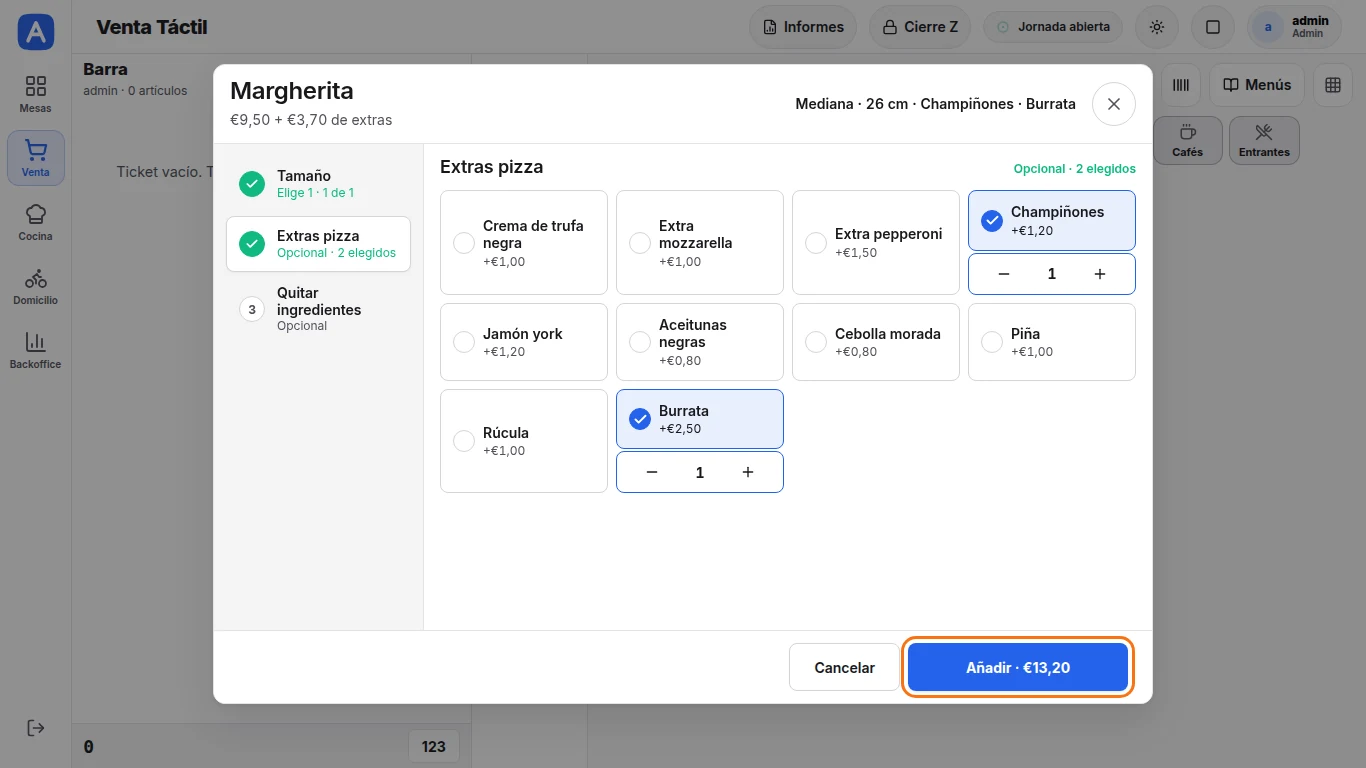Toggle the light/dark theme sun icon
This screenshot has width=1366, height=768.
click(x=1157, y=27)
